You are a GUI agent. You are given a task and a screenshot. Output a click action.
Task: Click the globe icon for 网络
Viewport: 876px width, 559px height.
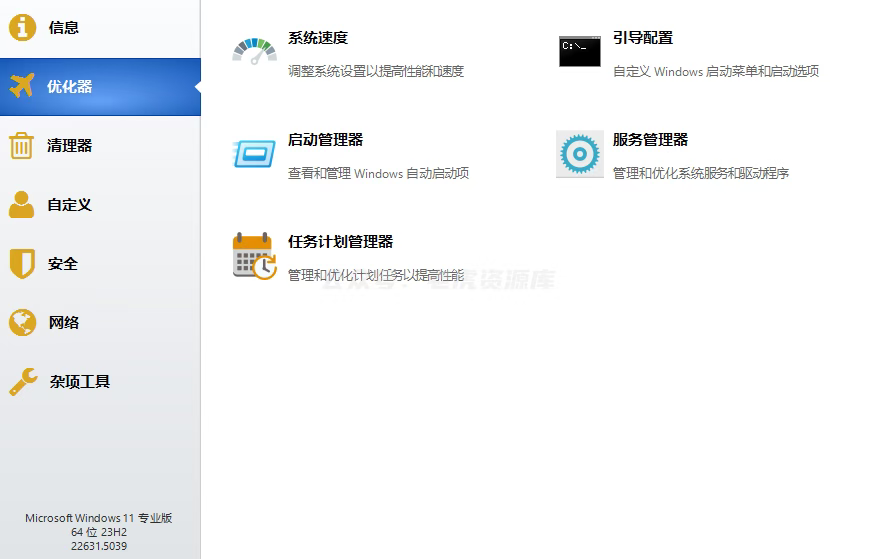(22, 323)
